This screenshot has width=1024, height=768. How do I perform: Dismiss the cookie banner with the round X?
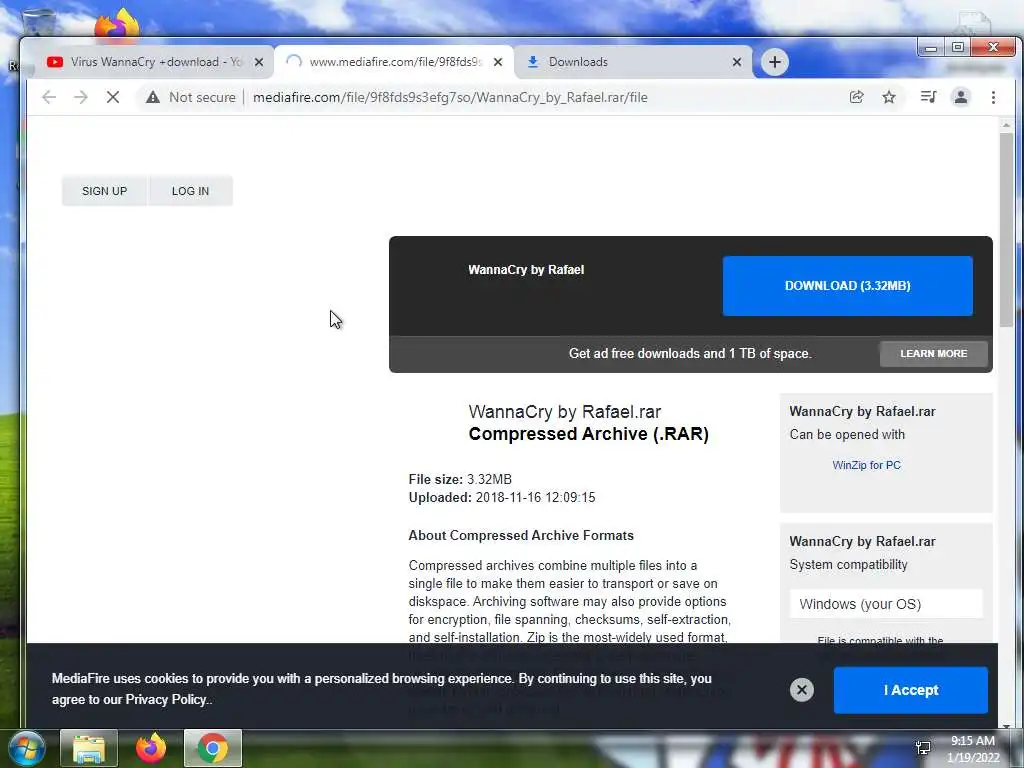tap(801, 690)
